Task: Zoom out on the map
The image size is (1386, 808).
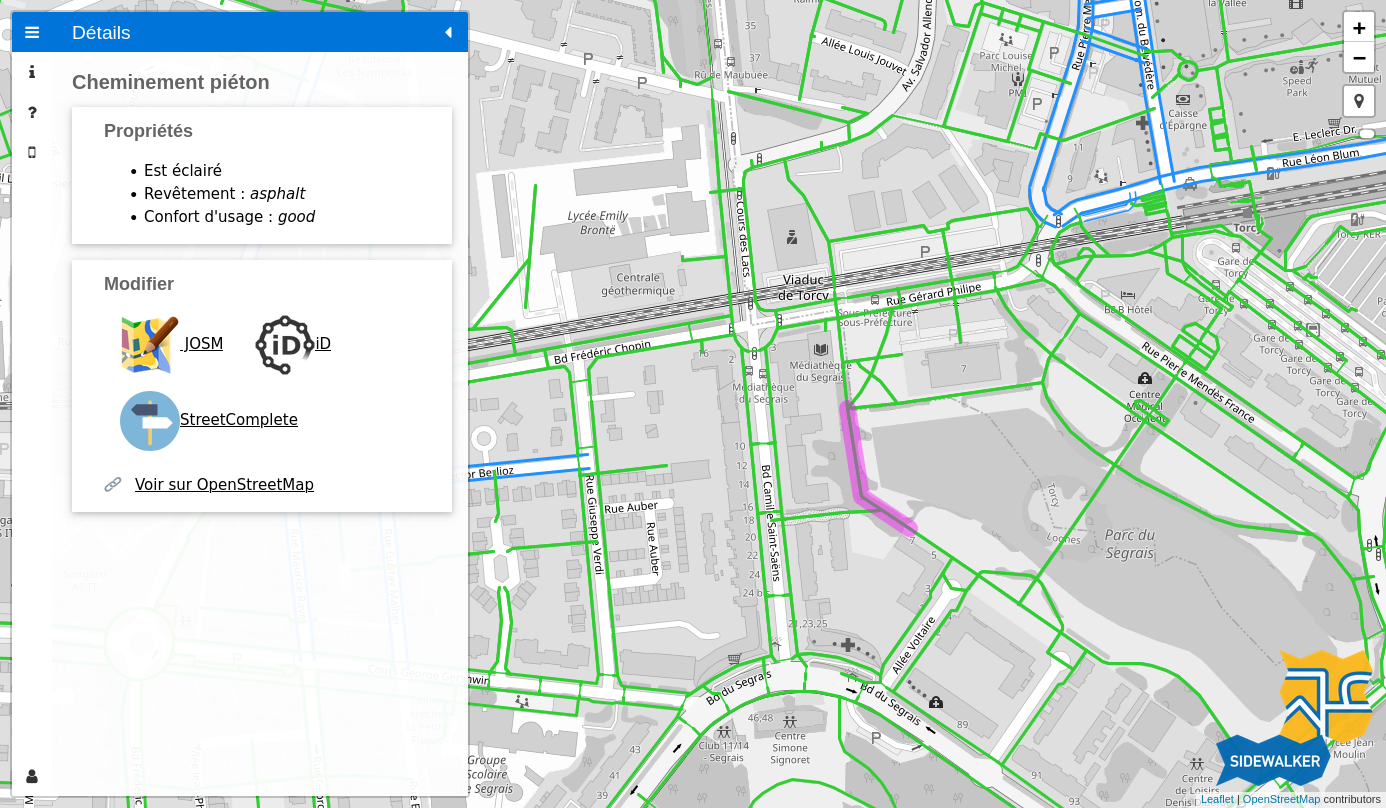Action: pyautogui.click(x=1359, y=58)
